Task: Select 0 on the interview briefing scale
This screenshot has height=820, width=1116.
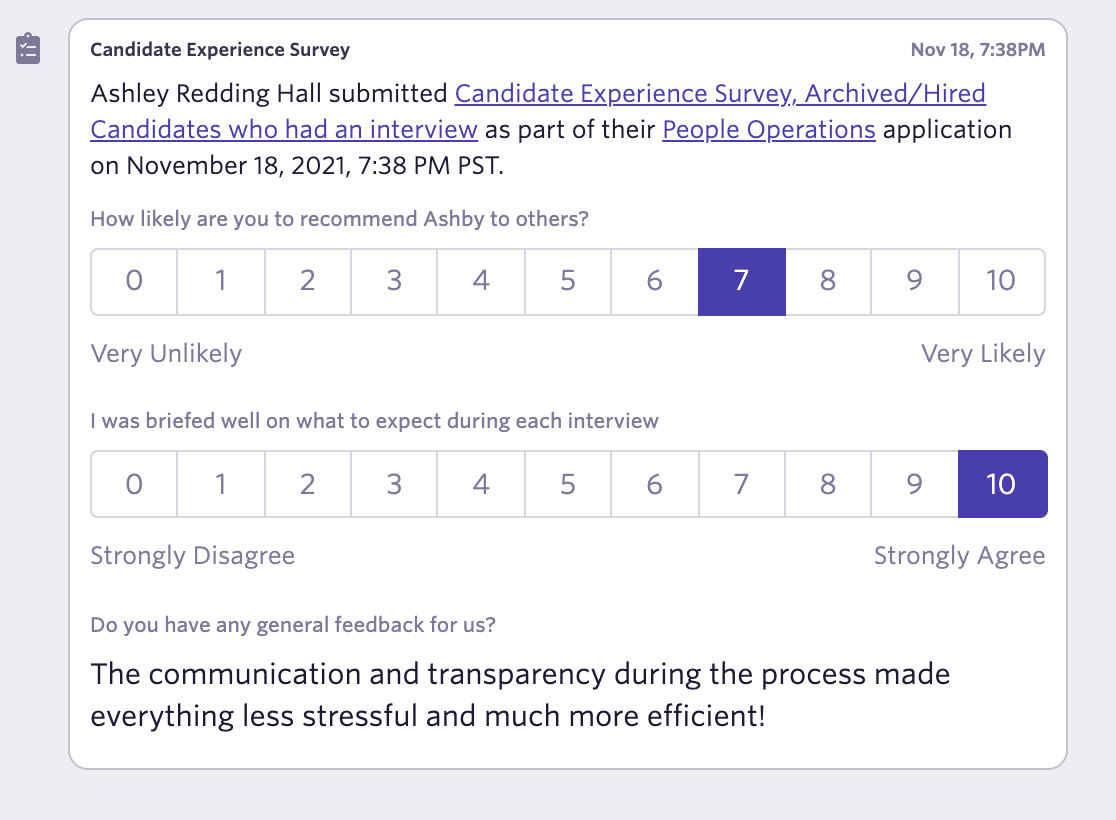Action: coord(134,484)
